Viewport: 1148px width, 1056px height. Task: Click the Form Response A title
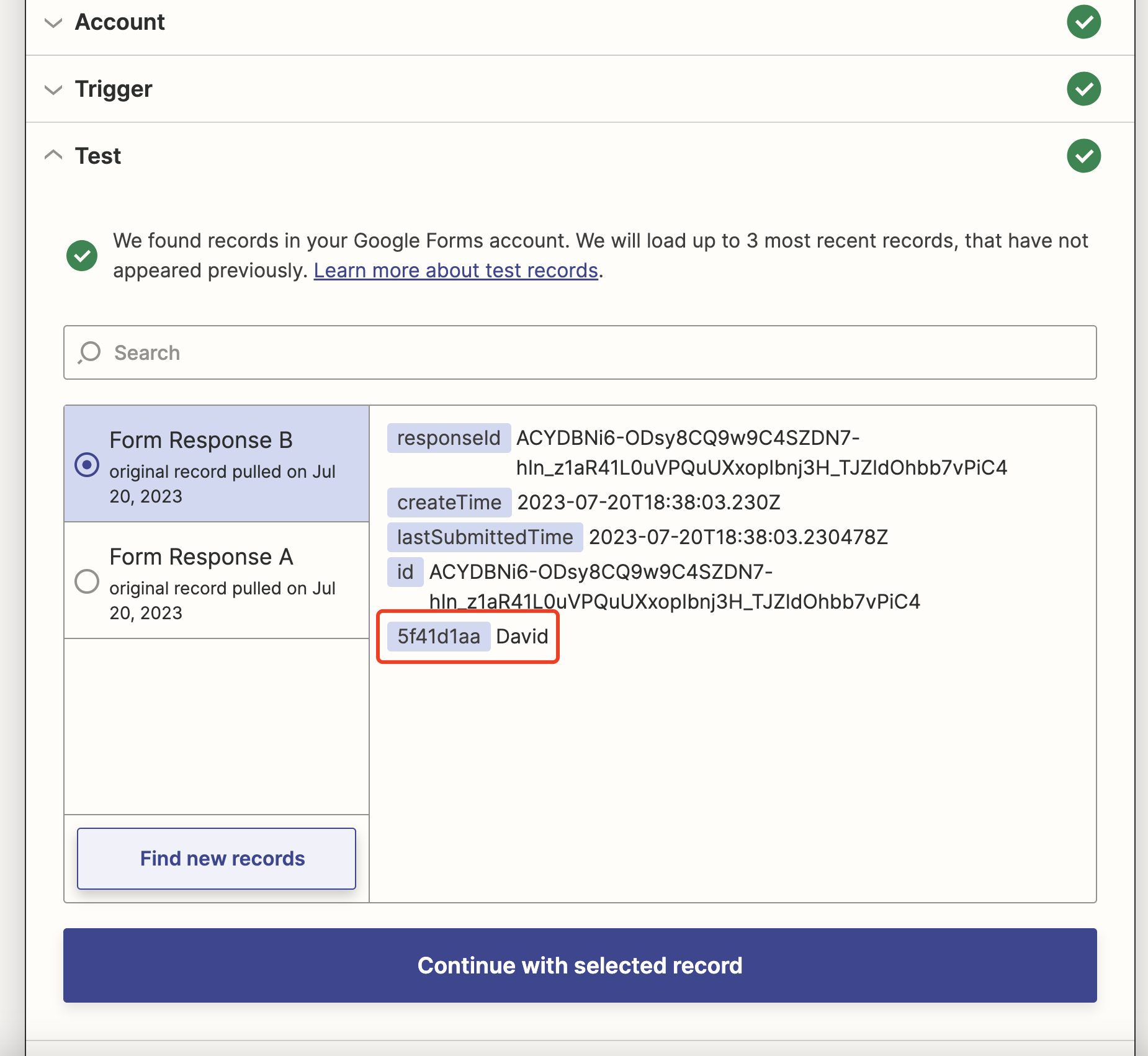[x=201, y=557]
